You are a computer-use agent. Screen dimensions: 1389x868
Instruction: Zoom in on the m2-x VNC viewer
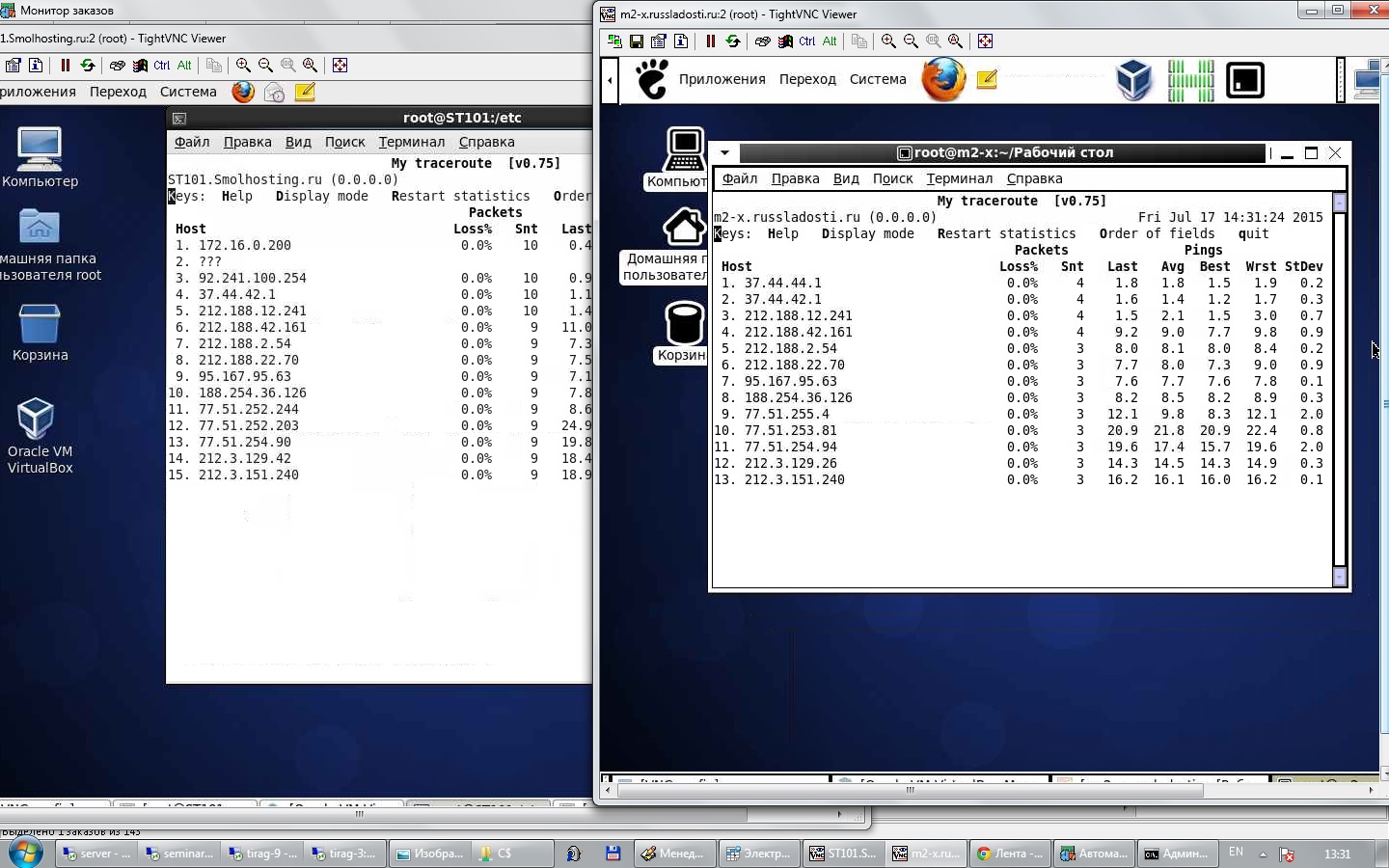889,41
